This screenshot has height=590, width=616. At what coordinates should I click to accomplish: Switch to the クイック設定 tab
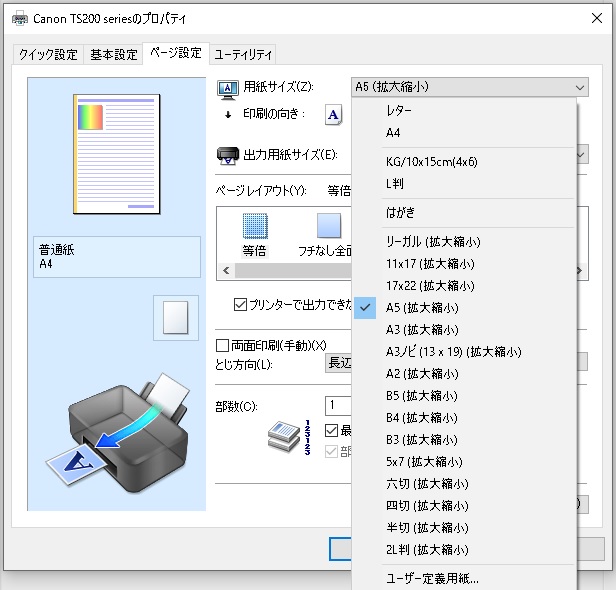(x=48, y=55)
